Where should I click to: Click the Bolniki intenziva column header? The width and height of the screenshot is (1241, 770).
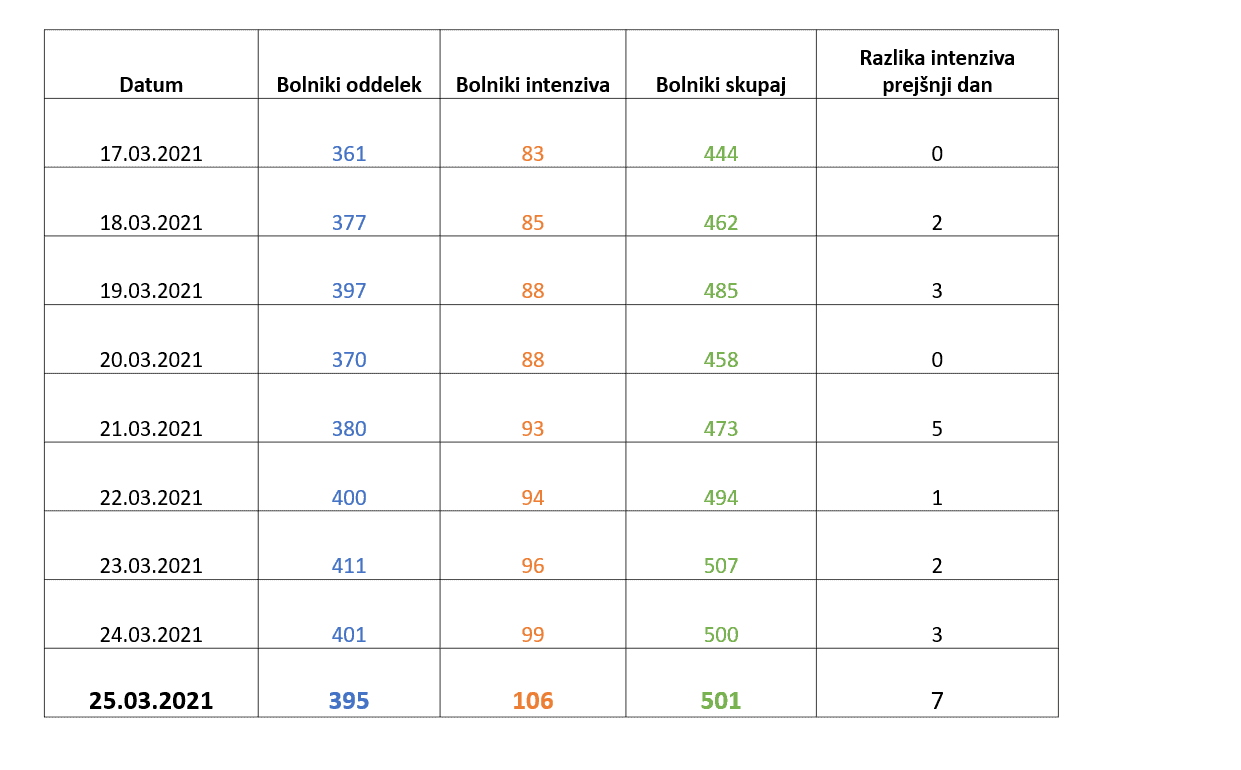[x=533, y=85]
